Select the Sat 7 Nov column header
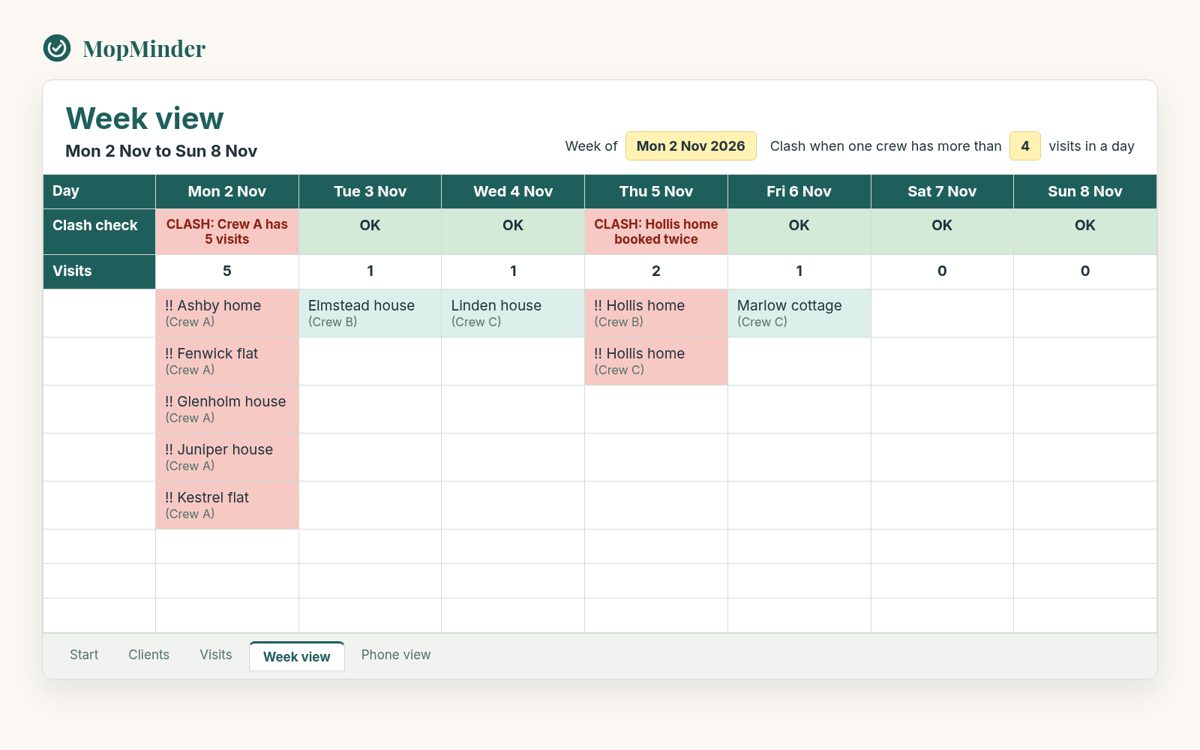Screen dimensions: 1200x750 point(942,192)
